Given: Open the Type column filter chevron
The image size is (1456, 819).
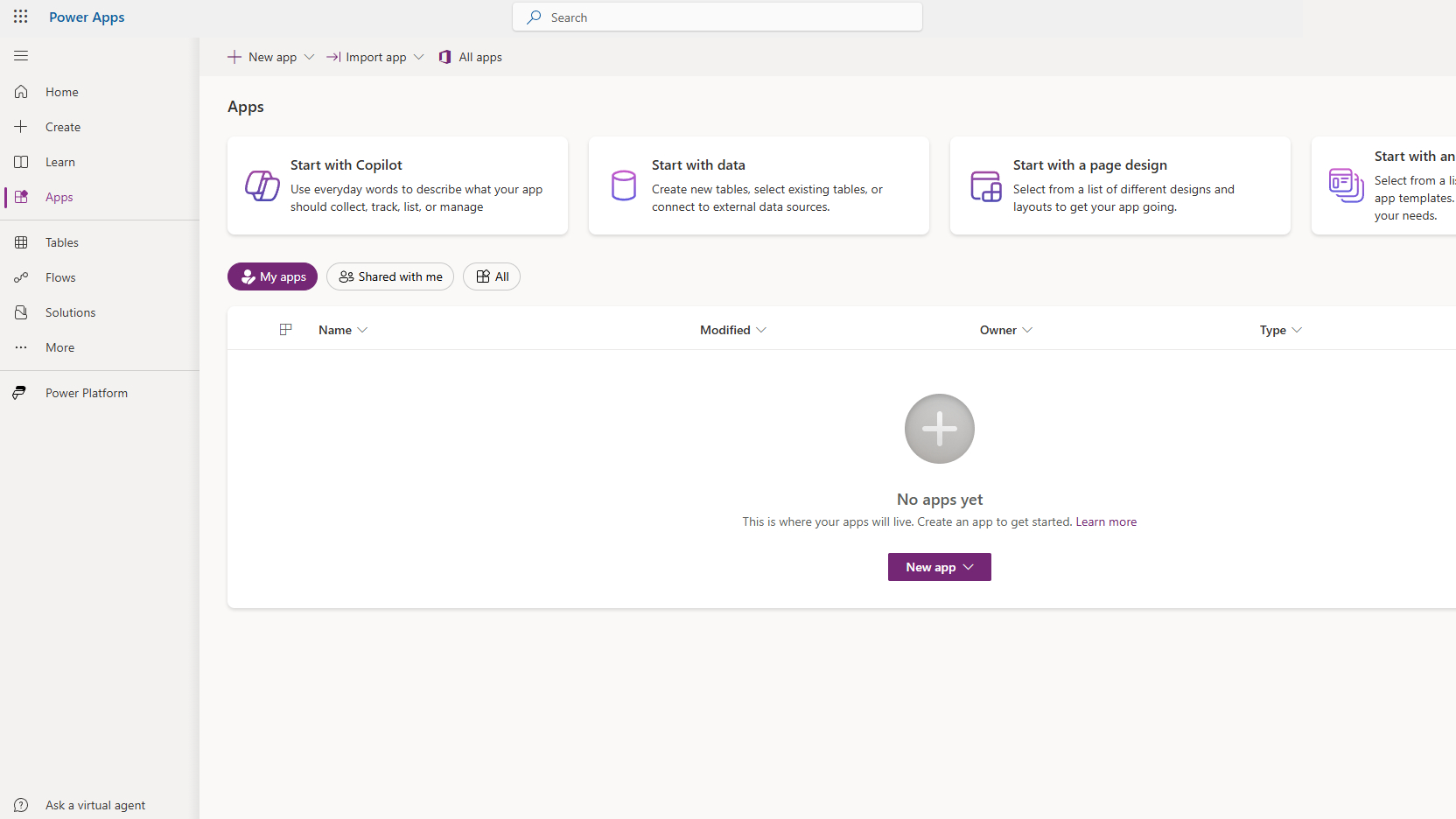Looking at the screenshot, I should click(x=1297, y=330).
